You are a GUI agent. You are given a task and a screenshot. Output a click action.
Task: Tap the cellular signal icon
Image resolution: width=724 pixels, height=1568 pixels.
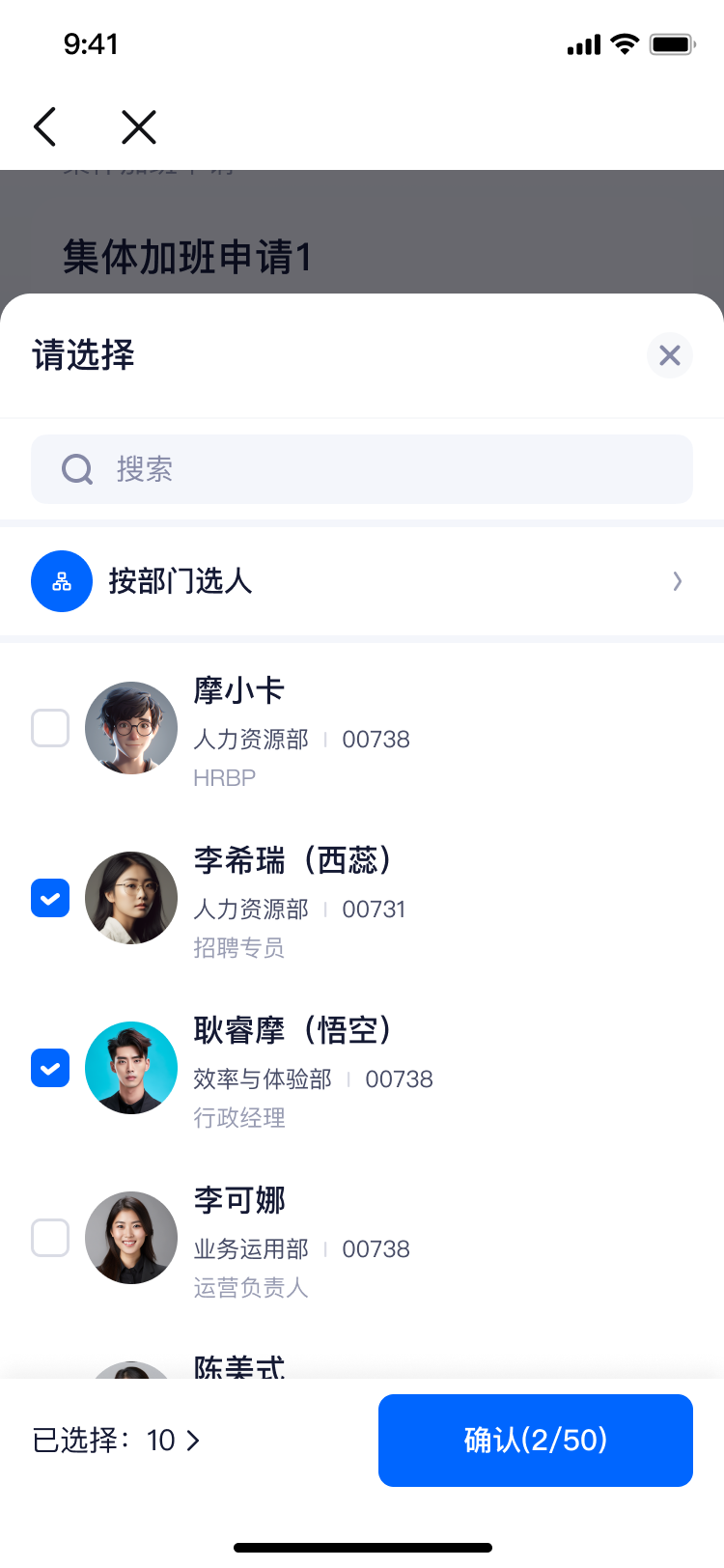[x=584, y=44]
